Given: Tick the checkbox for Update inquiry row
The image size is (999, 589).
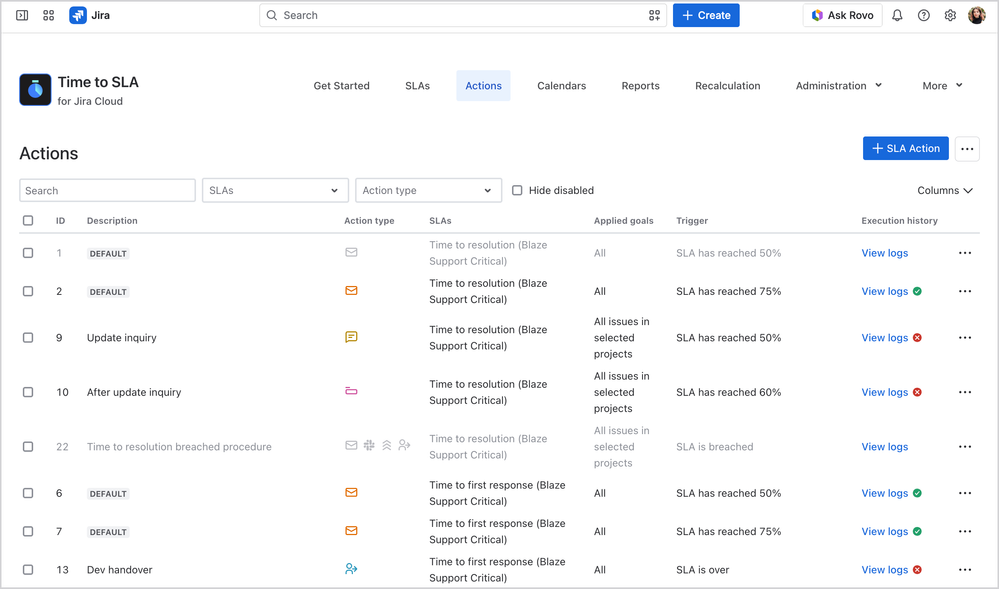Looking at the screenshot, I should 28,338.
